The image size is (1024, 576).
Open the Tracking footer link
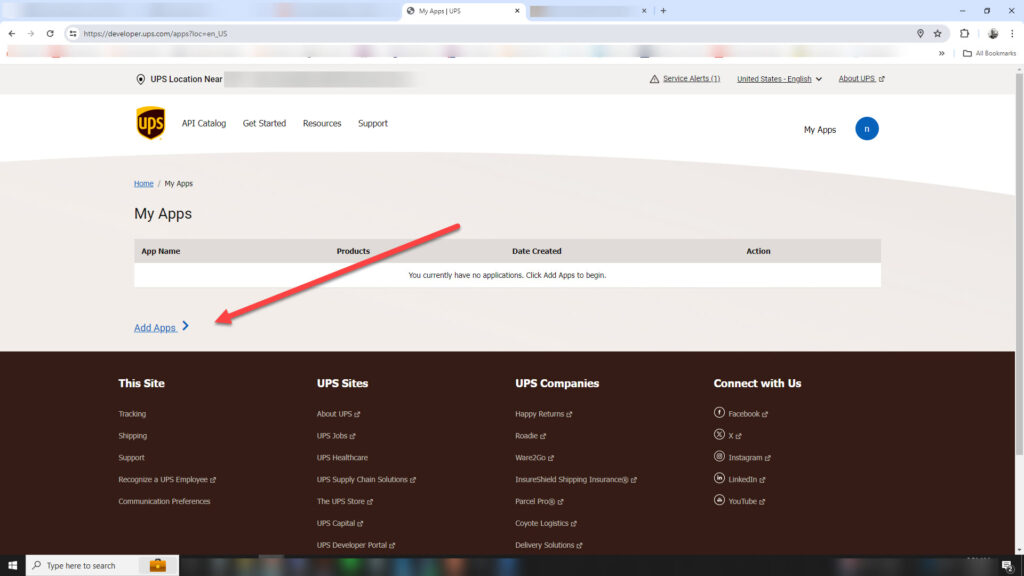click(132, 414)
